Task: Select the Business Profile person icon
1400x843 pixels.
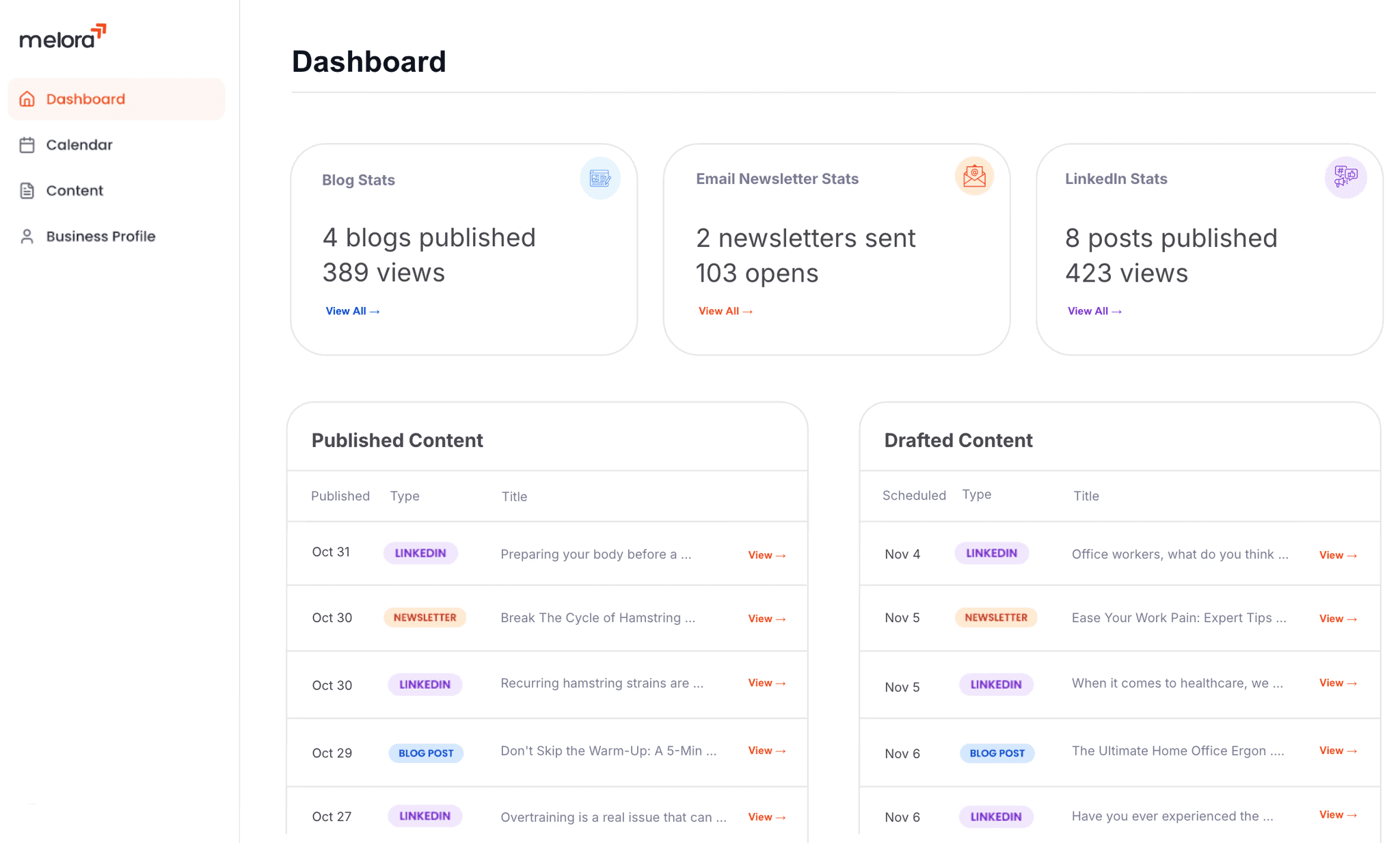Action: click(x=27, y=236)
